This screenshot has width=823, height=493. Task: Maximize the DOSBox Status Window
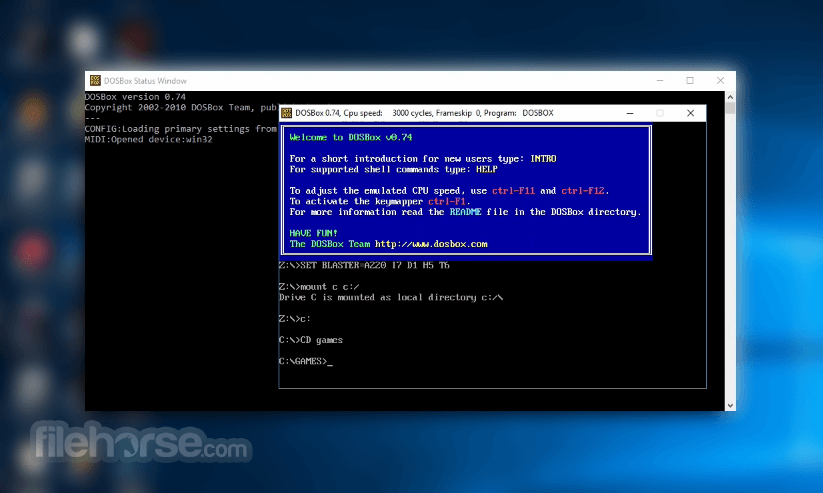[690, 80]
